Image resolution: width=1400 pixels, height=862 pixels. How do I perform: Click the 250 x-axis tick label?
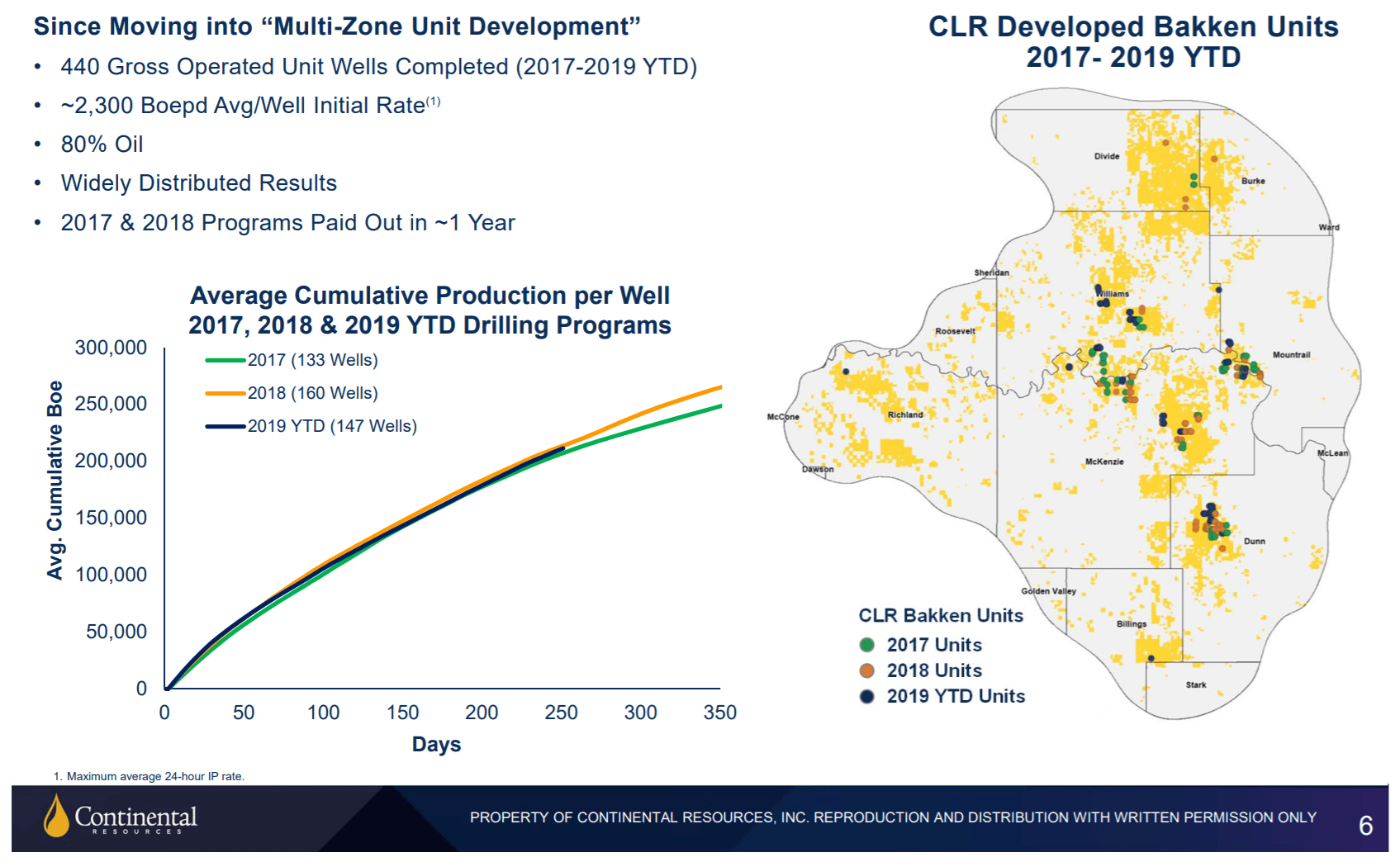561,713
